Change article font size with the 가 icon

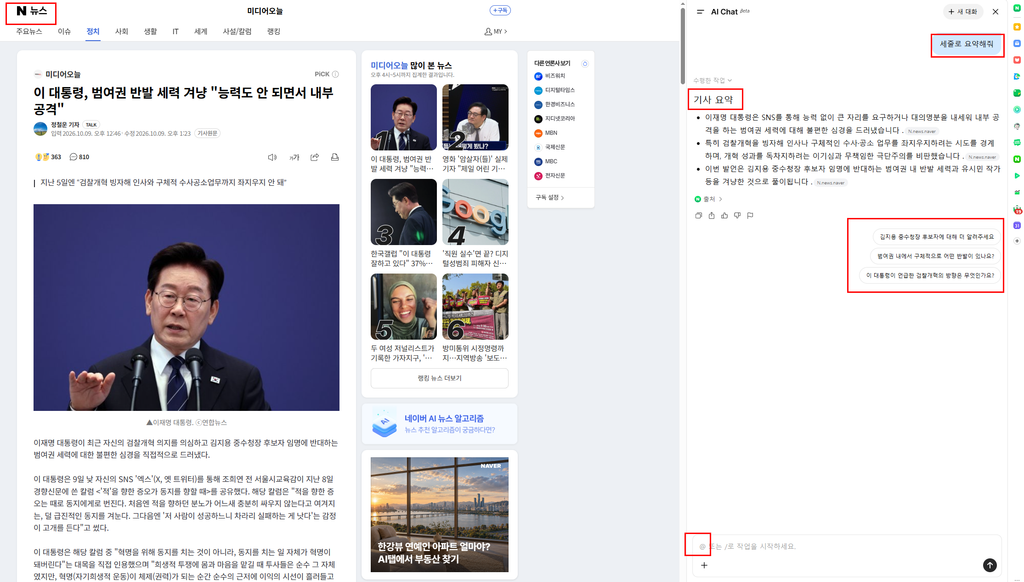click(x=295, y=157)
